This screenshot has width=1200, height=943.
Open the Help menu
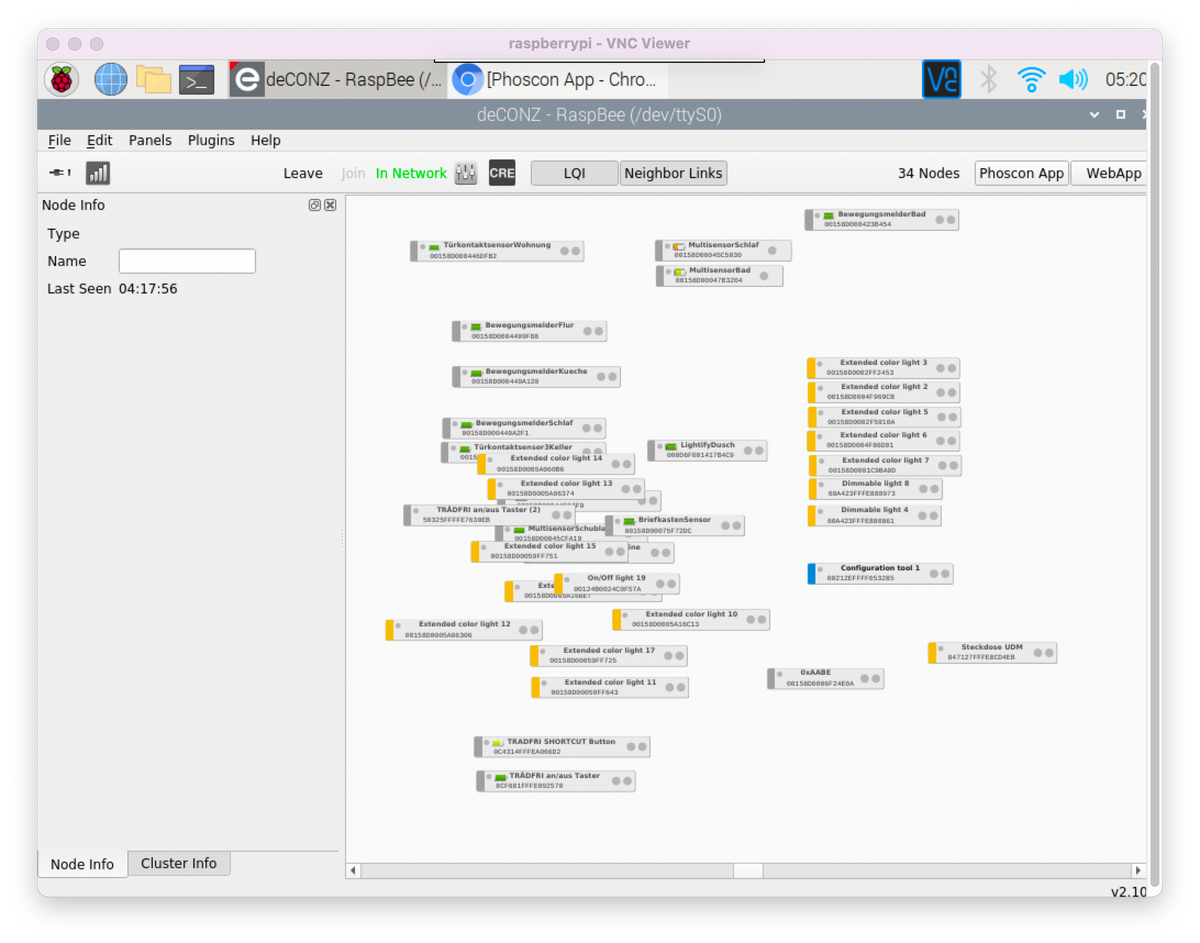[x=265, y=140]
